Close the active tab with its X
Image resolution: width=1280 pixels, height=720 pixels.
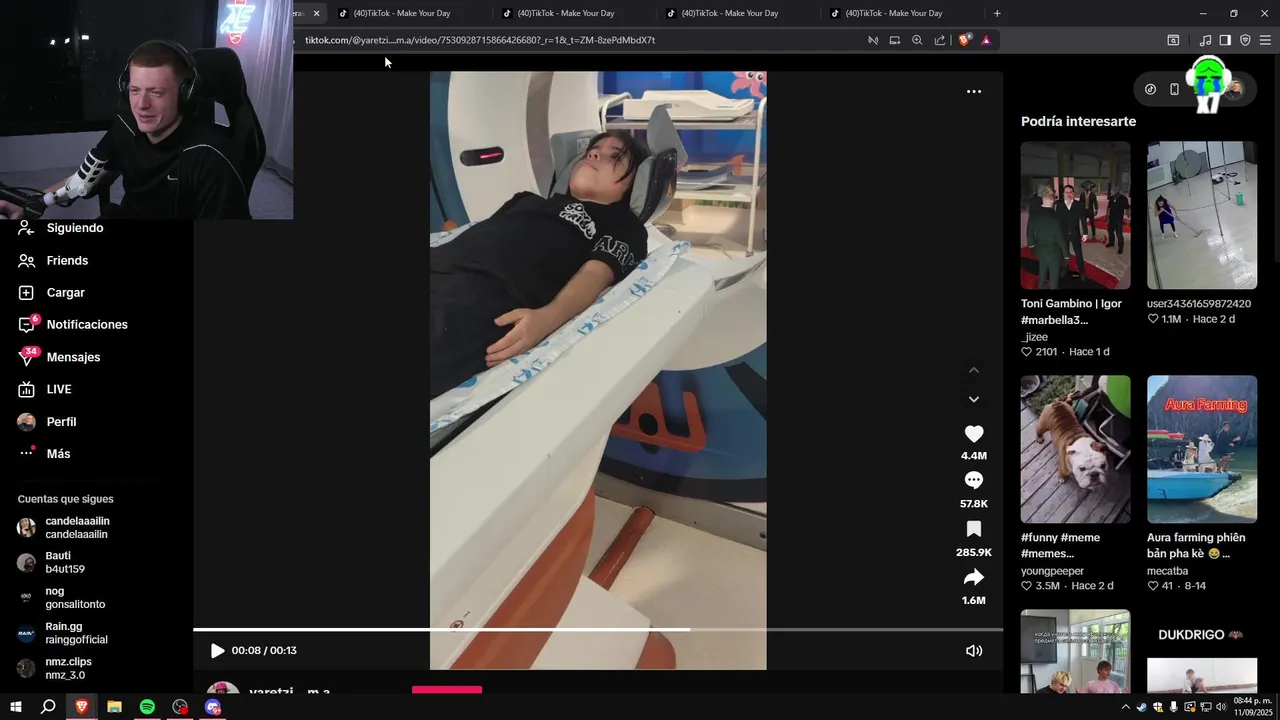tap(316, 13)
